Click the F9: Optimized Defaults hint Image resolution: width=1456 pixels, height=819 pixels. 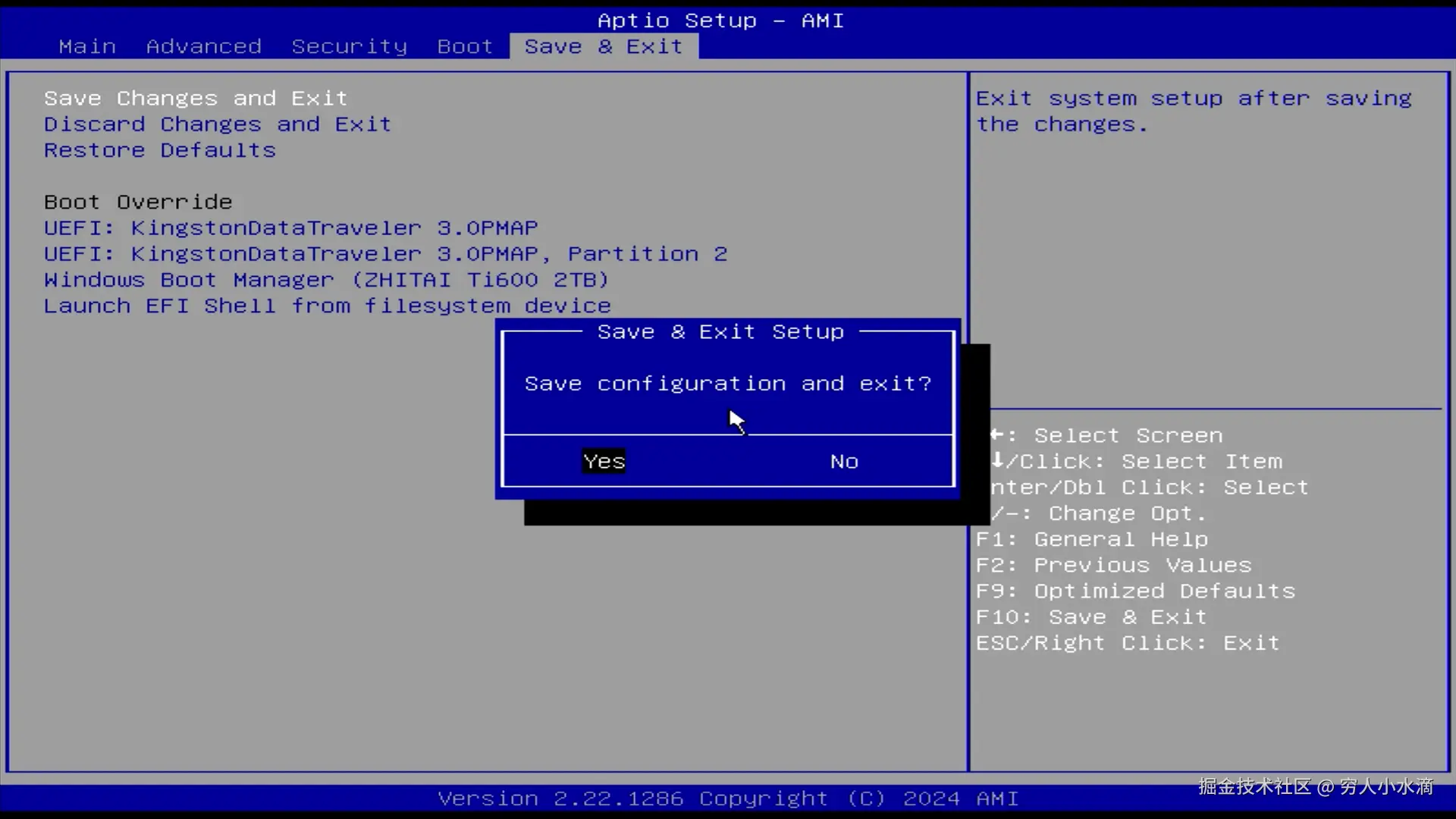tap(1135, 591)
